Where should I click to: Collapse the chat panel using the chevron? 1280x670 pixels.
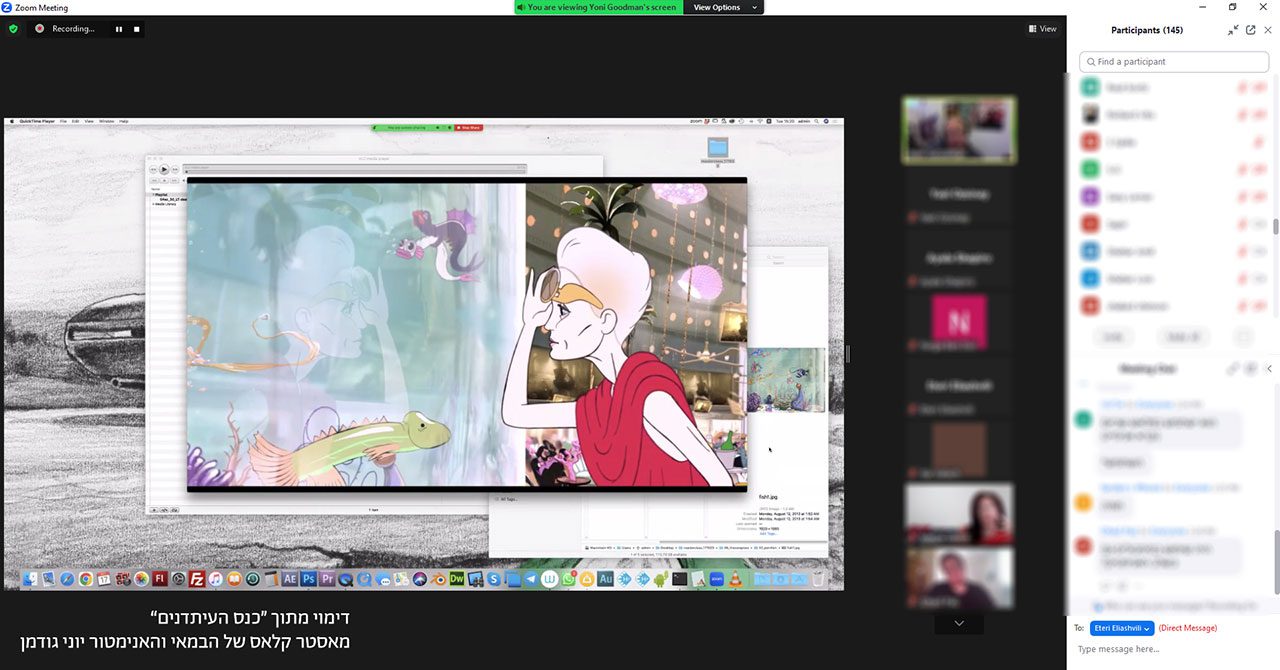[x=1269, y=369]
